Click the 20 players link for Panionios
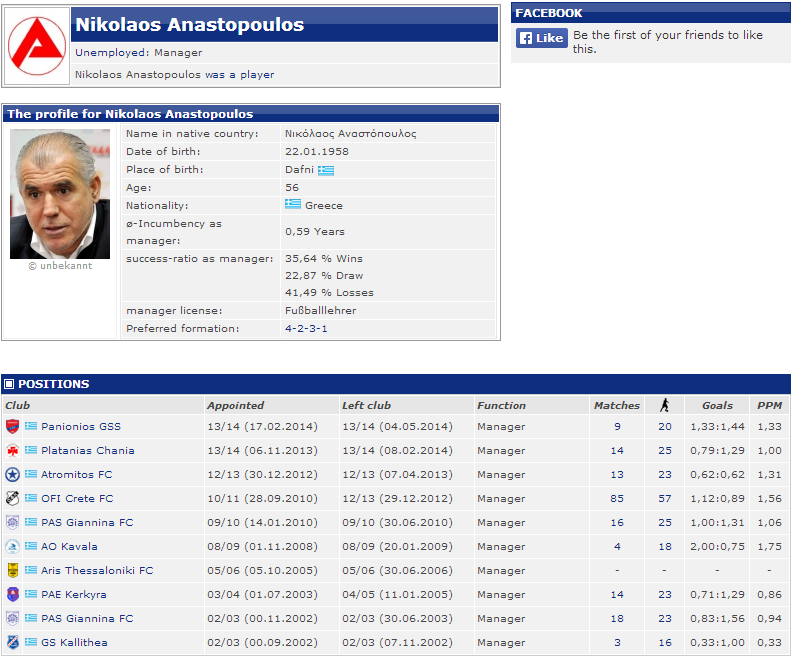The height and width of the screenshot is (660, 793). click(665, 426)
